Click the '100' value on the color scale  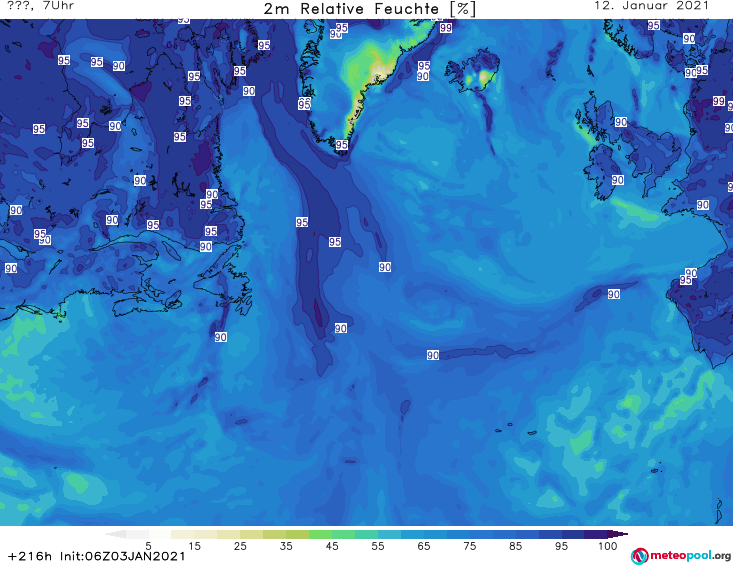(607, 546)
